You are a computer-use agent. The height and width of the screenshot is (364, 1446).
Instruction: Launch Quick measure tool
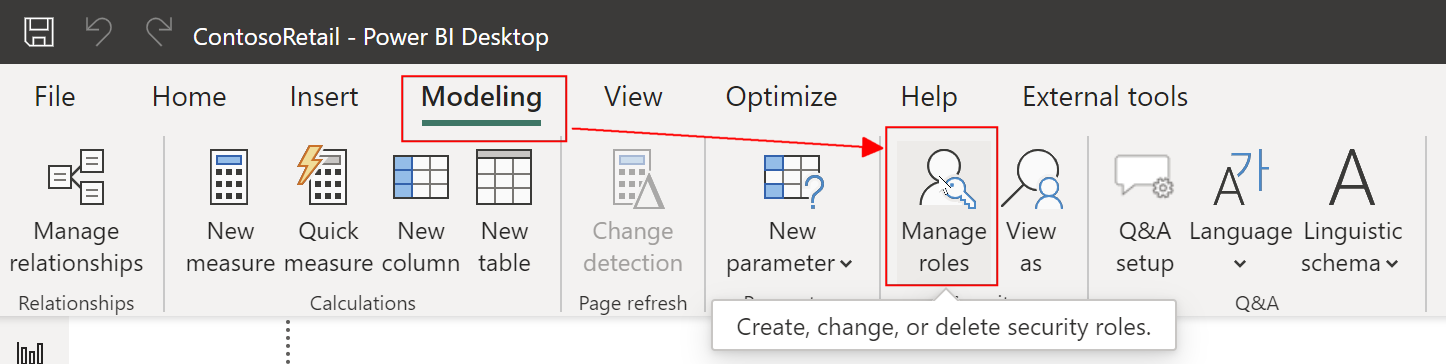pyautogui.click(x=329, y=212)
